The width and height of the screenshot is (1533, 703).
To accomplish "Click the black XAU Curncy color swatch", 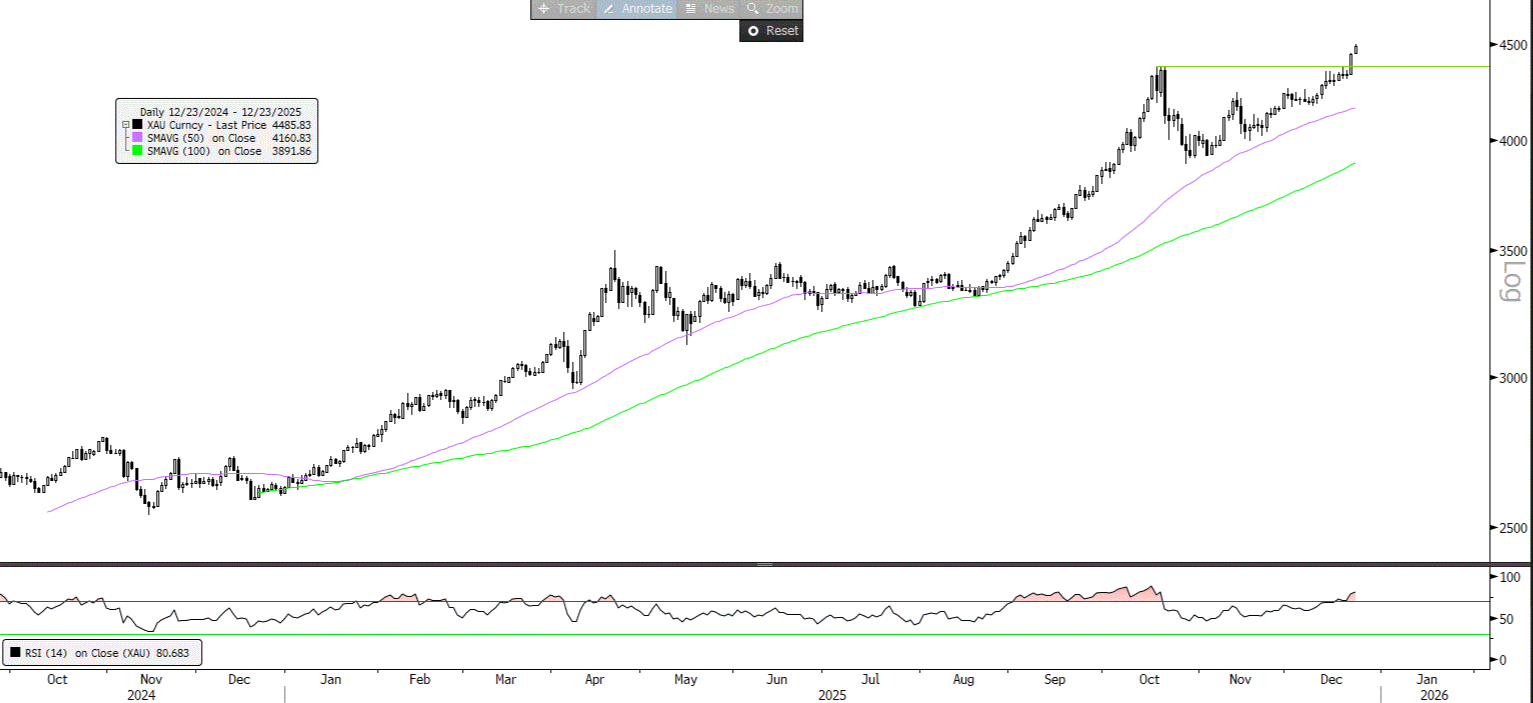I will (137, 125).
